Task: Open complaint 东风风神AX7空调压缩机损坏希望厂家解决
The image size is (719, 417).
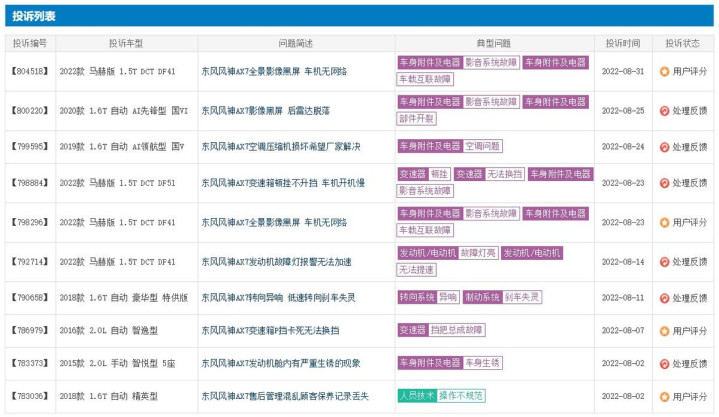Action: coord(281,147)
